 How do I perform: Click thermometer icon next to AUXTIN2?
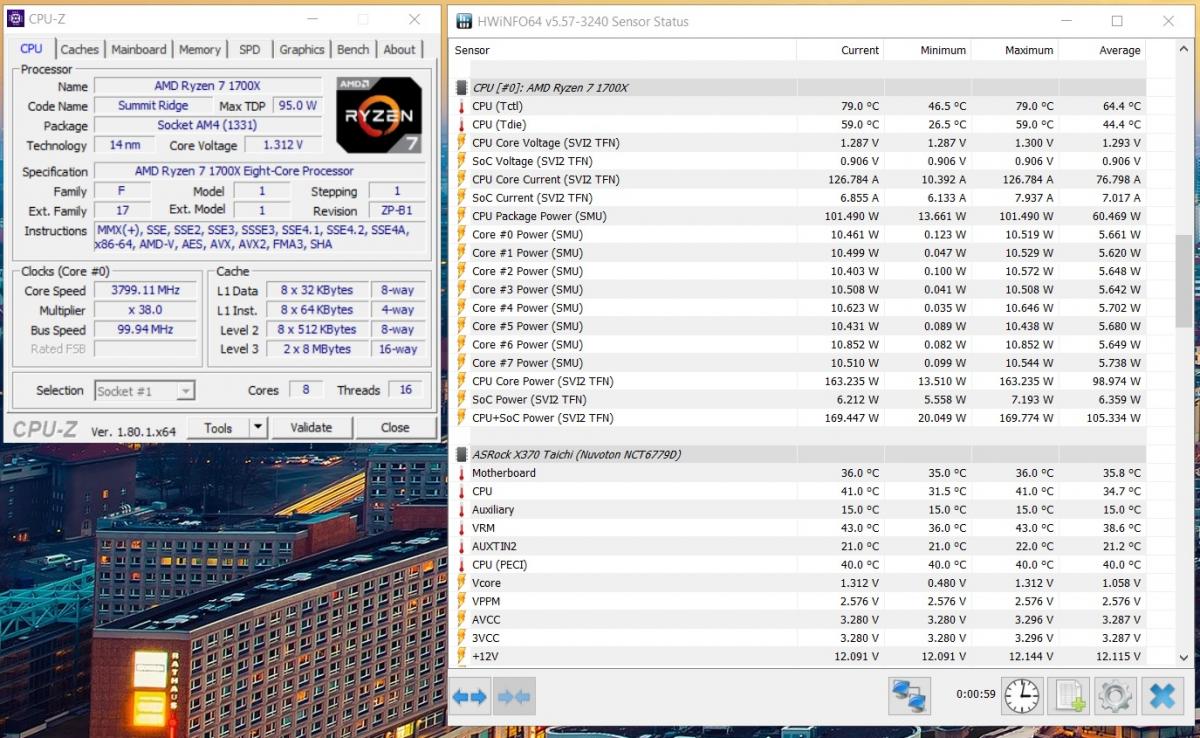click(462, 546)
